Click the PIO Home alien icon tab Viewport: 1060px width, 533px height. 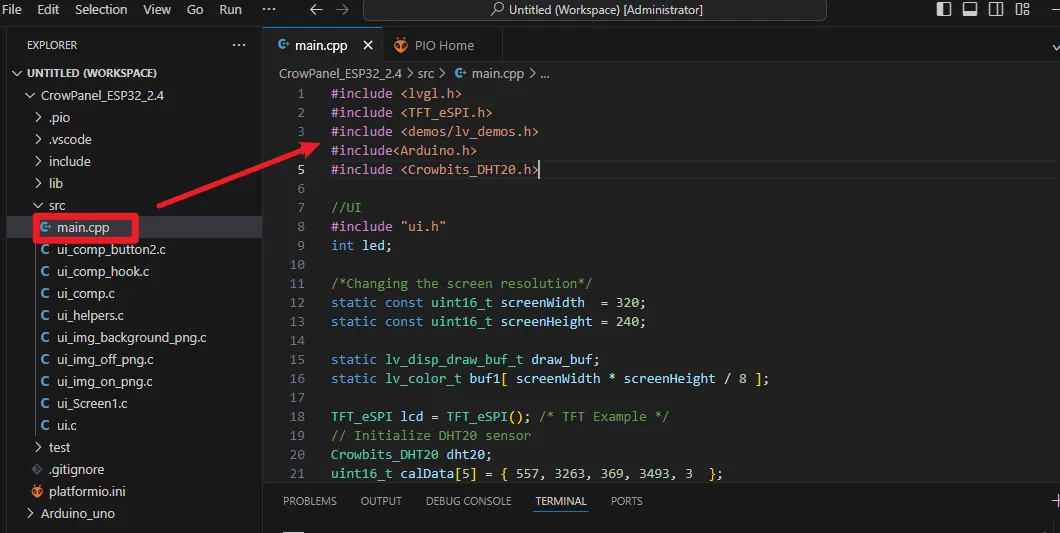(401, 45)
